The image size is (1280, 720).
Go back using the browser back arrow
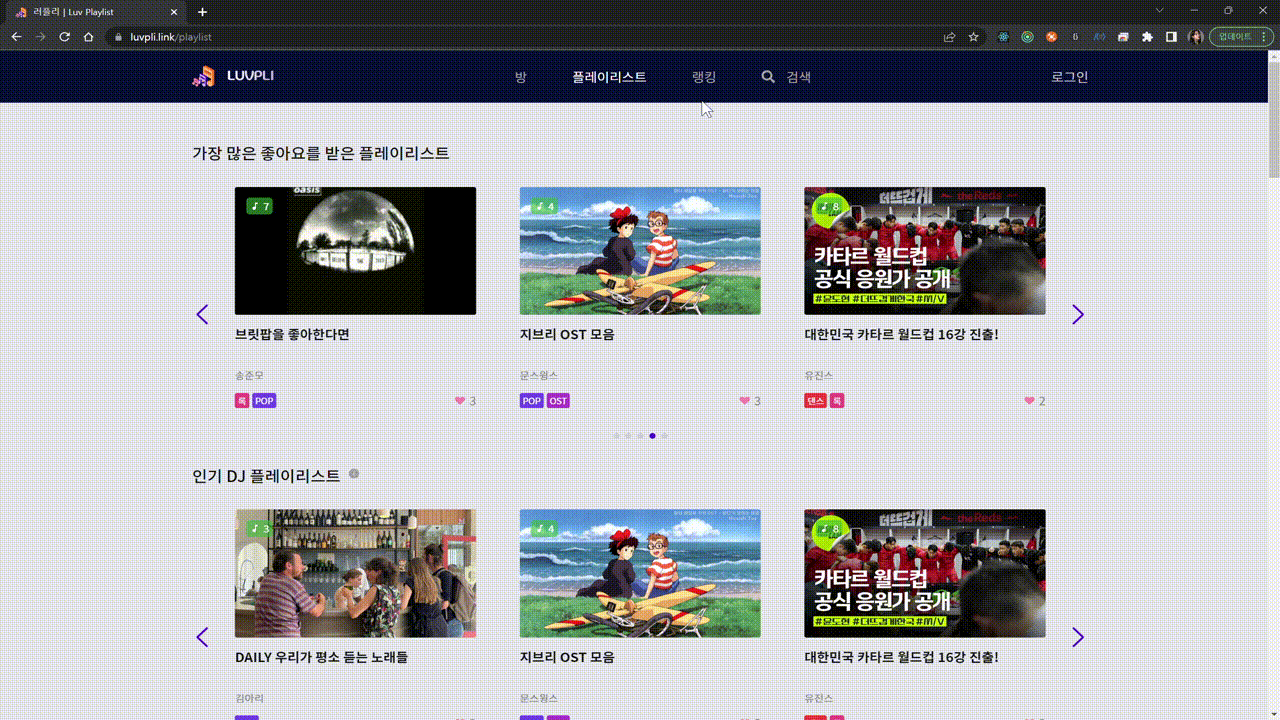tap(16, 37)
